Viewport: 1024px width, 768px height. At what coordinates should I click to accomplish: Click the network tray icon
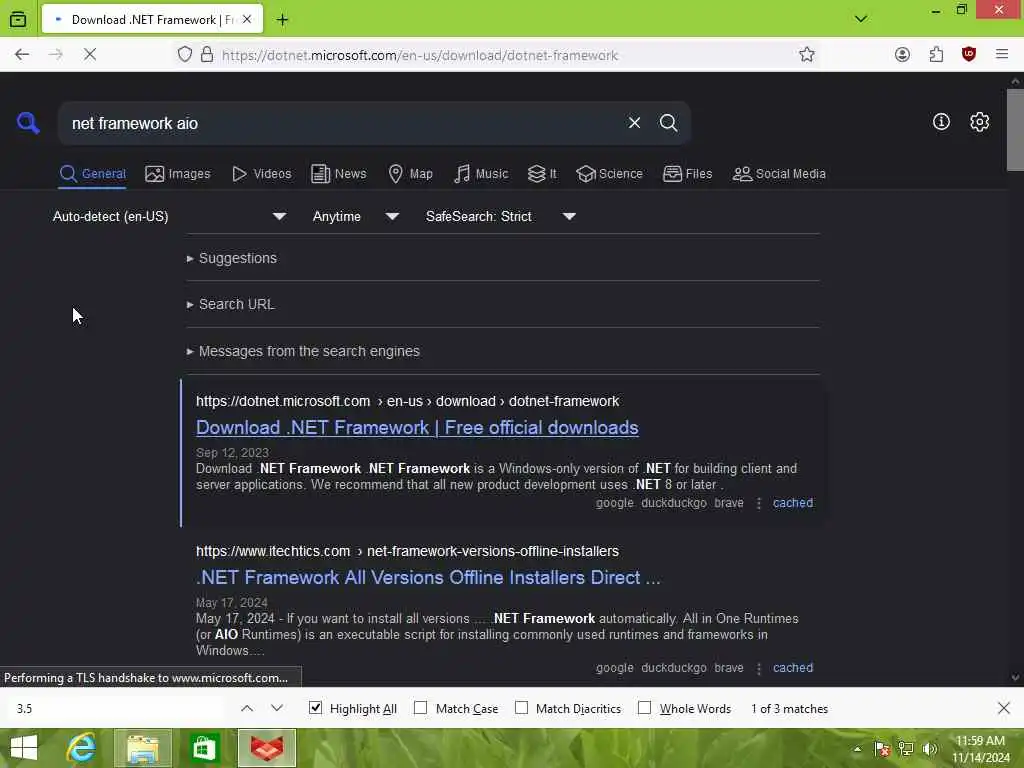coord(906,749)
